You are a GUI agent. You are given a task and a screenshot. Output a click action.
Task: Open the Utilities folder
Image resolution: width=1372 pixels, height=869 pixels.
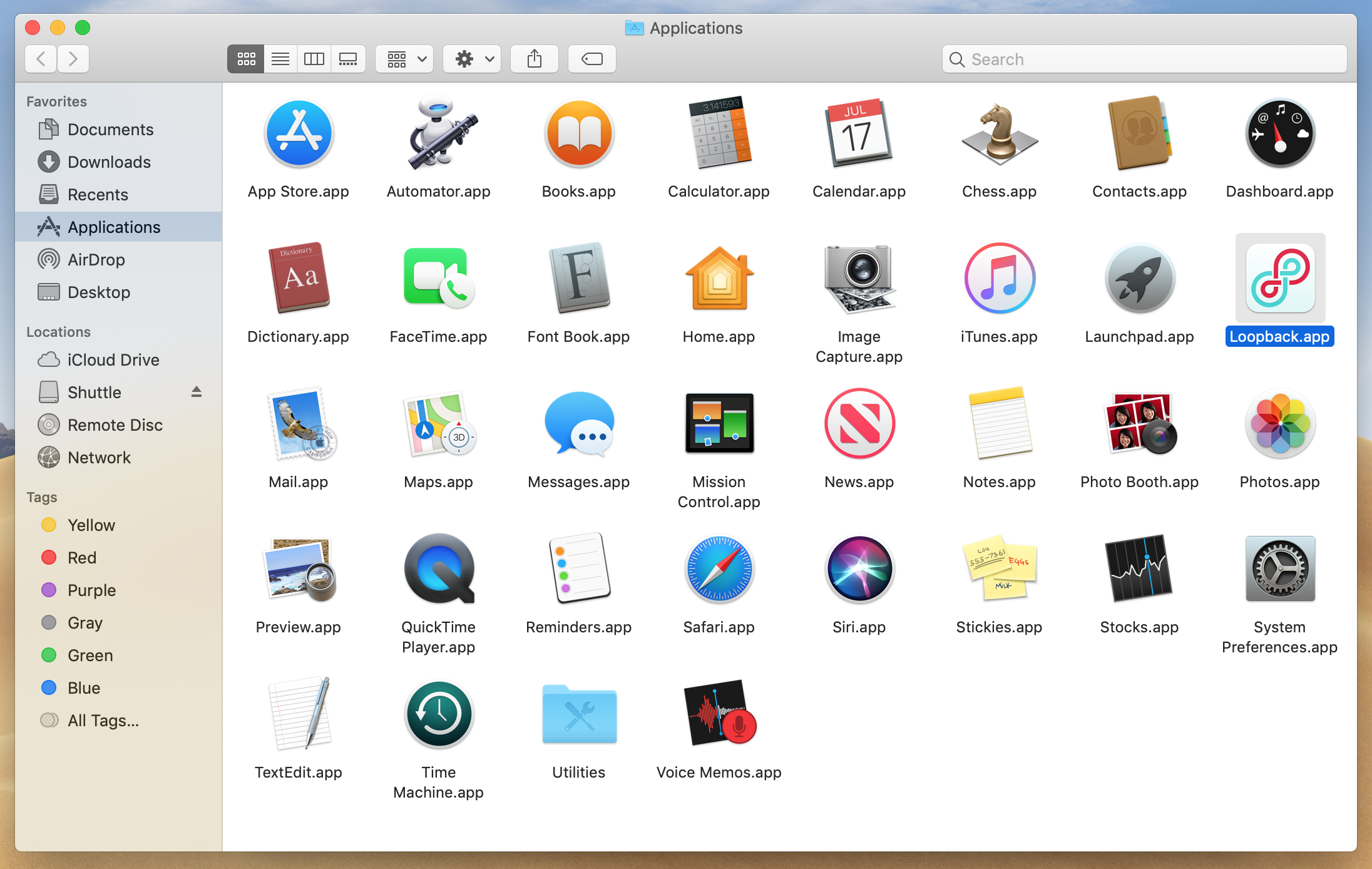click(x=579, y=714)
